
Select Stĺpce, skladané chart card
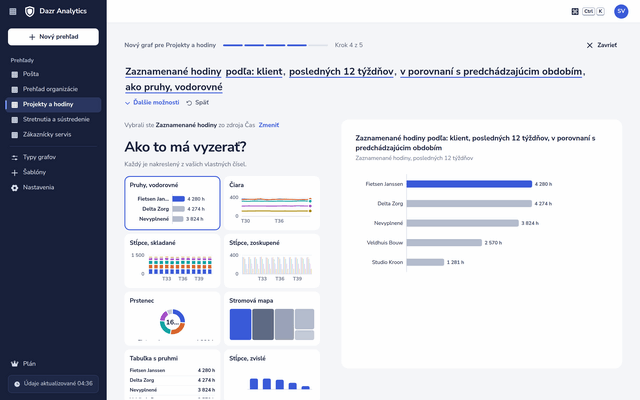pyautogui.click(x=172, y=261)
